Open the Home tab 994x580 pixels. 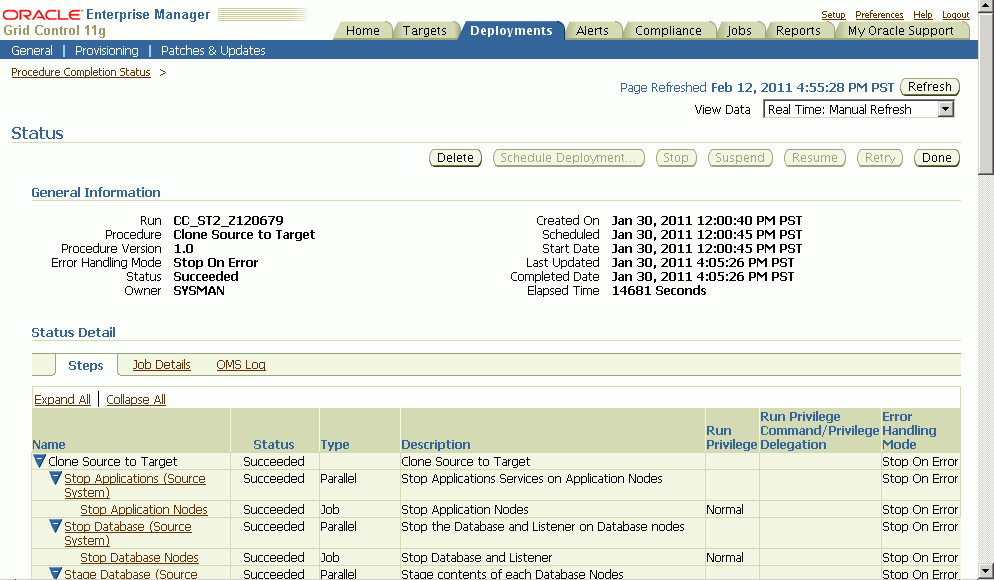tap(363, 30)
